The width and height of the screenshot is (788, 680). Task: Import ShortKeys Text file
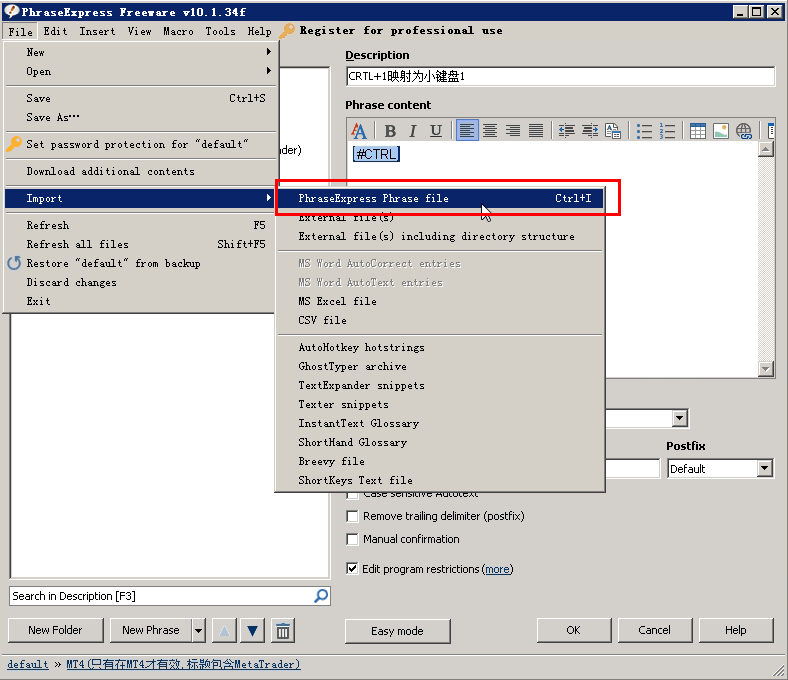point(440,480)
